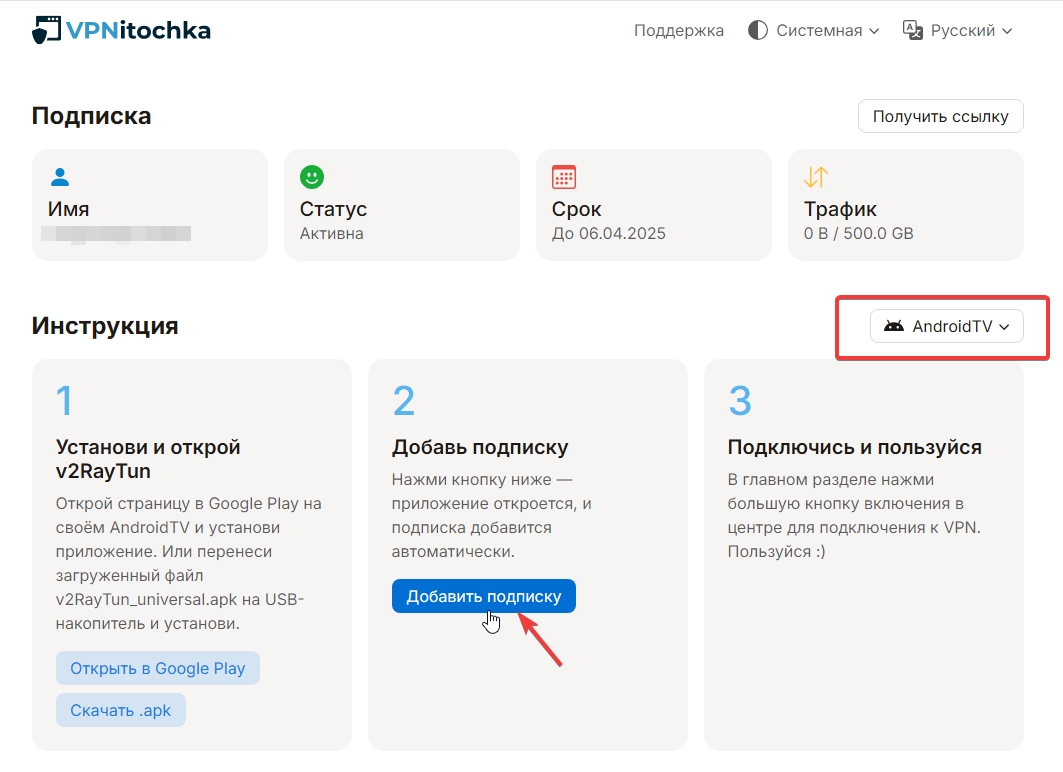The image size is (1063, 772).
Task: Click Открыть в Google Play button
Action: pyautogui.click(x=158, y=669)
